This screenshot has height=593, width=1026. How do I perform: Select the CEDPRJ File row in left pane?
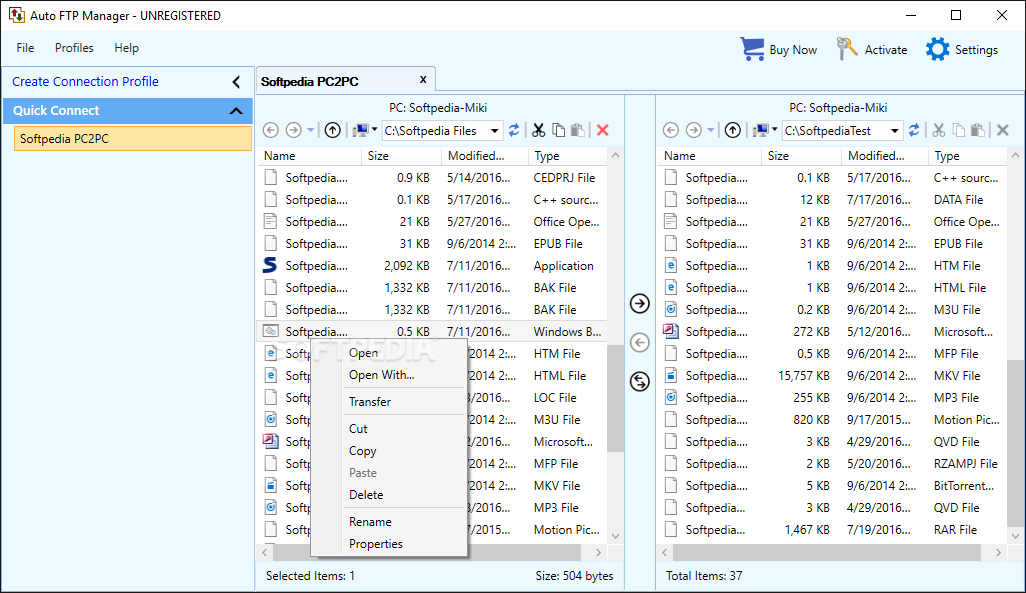point(433,177)
